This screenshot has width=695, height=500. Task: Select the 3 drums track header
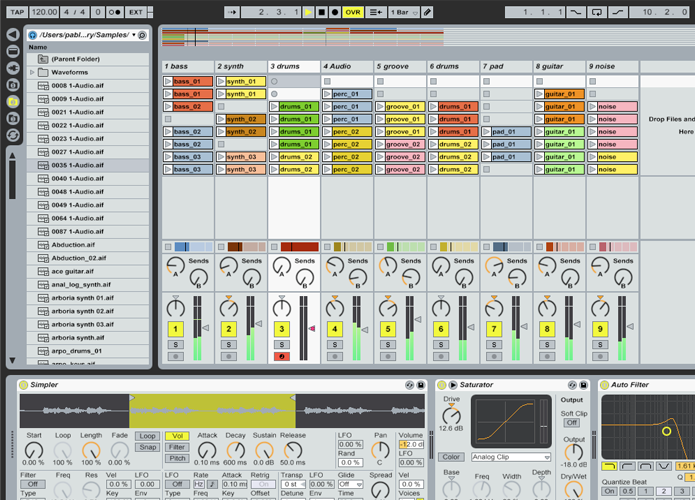pyautogui.click(x=294, y=66)
